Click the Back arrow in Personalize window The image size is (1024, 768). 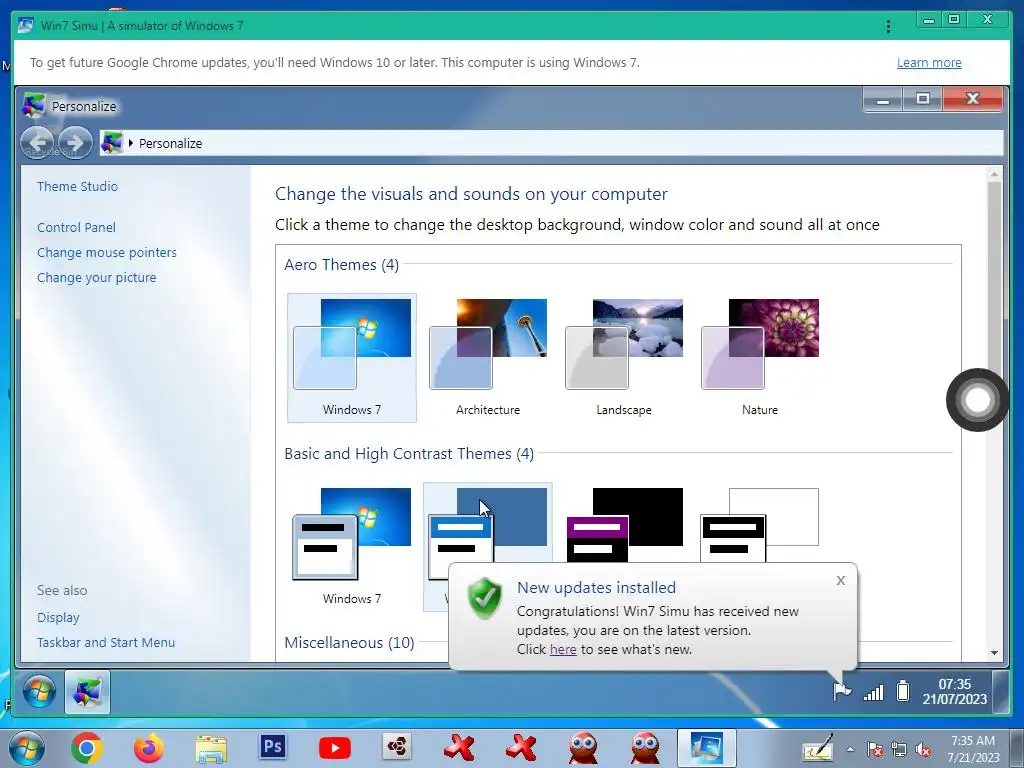38,142
